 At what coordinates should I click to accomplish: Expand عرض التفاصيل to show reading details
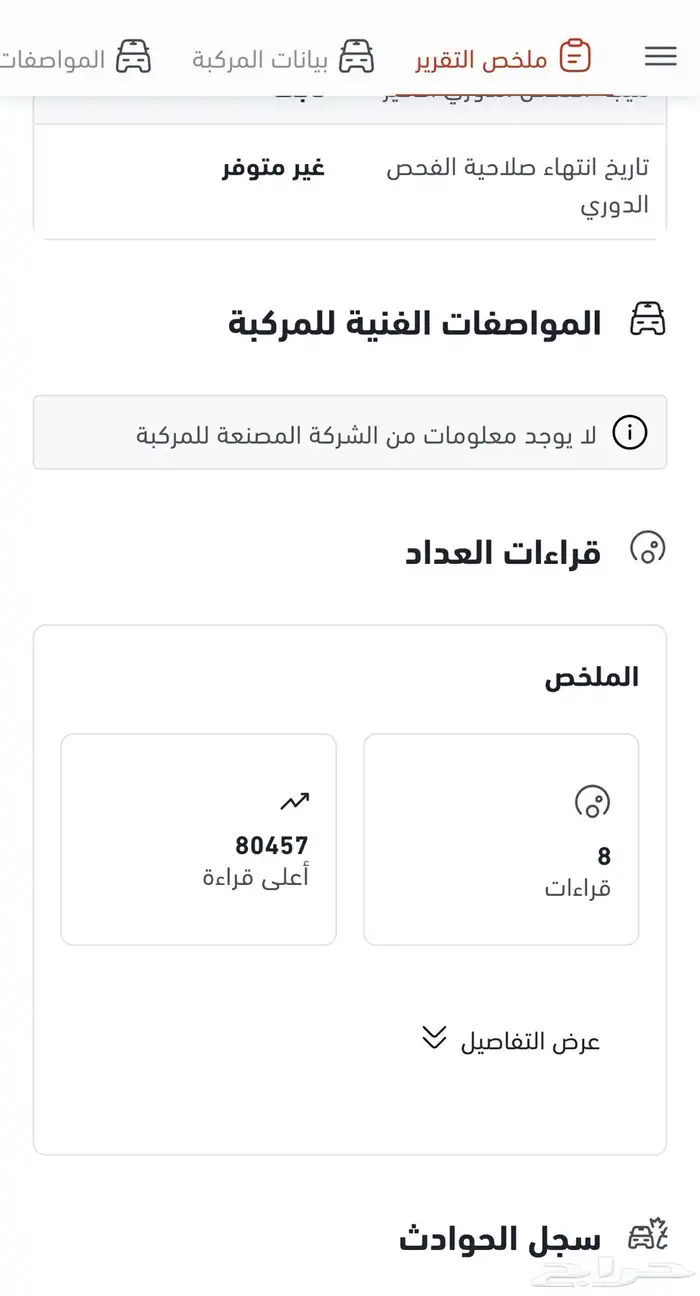click(x=530, y=1040)
